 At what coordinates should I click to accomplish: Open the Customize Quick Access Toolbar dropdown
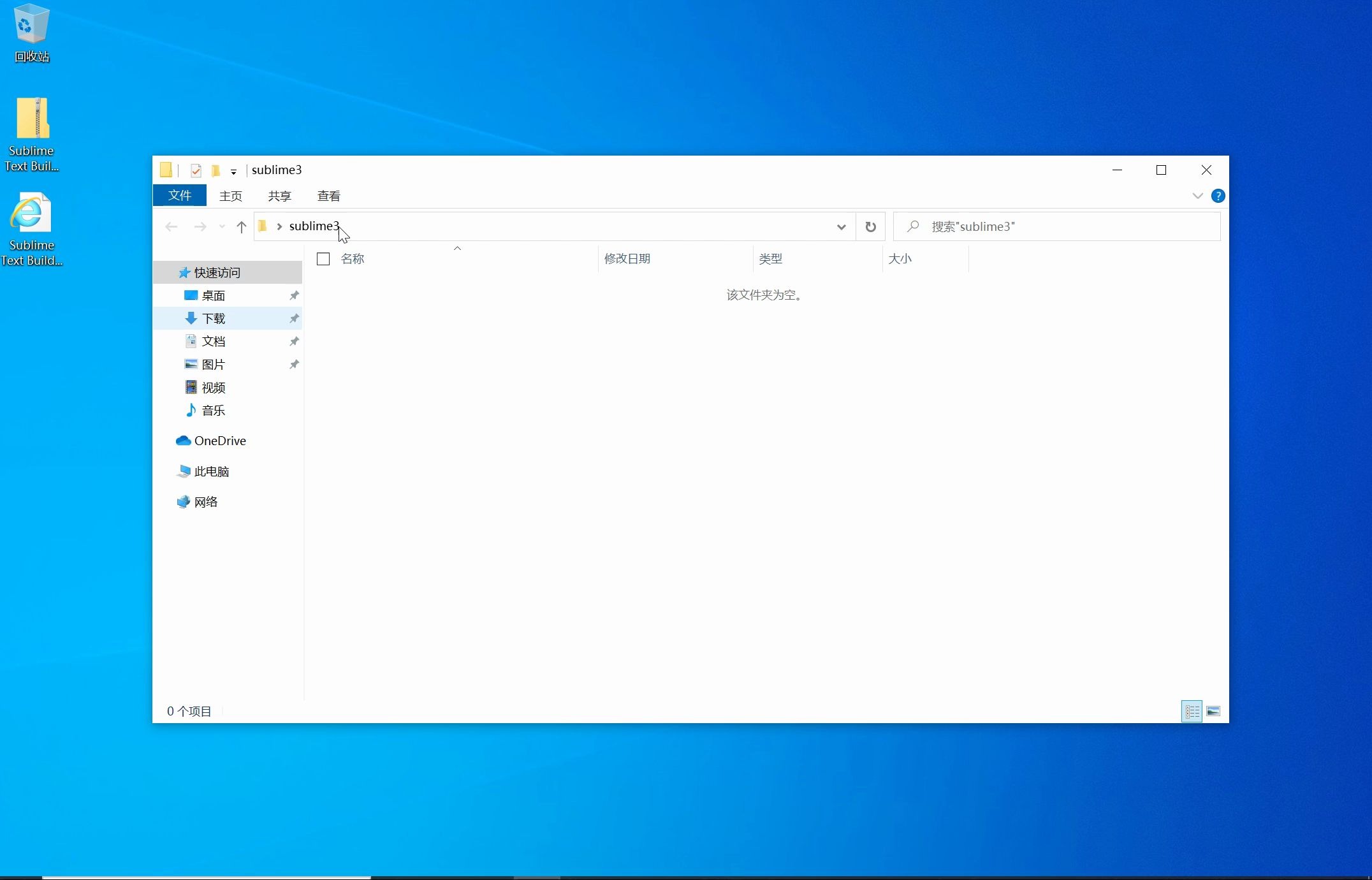point(233,172)
